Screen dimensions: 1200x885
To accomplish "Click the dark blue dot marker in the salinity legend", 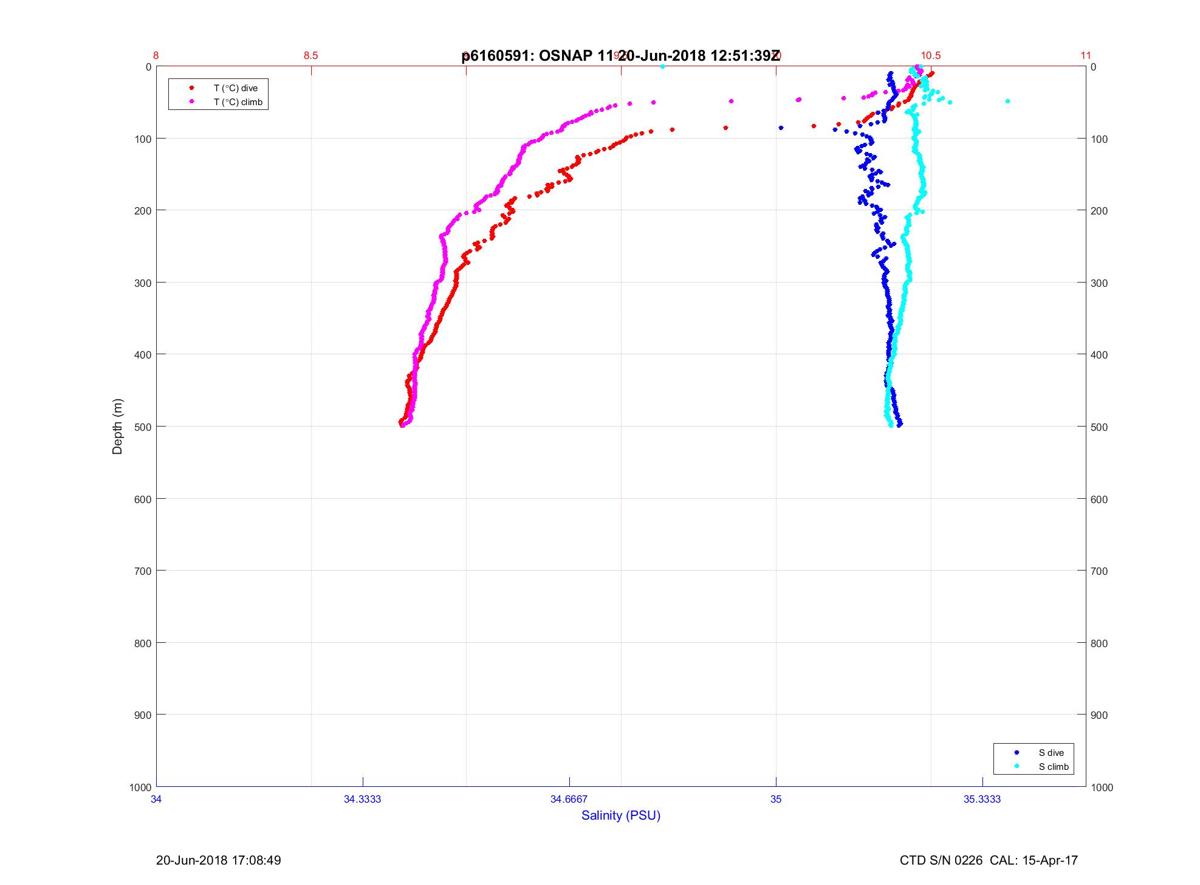I will [1016, 752].
